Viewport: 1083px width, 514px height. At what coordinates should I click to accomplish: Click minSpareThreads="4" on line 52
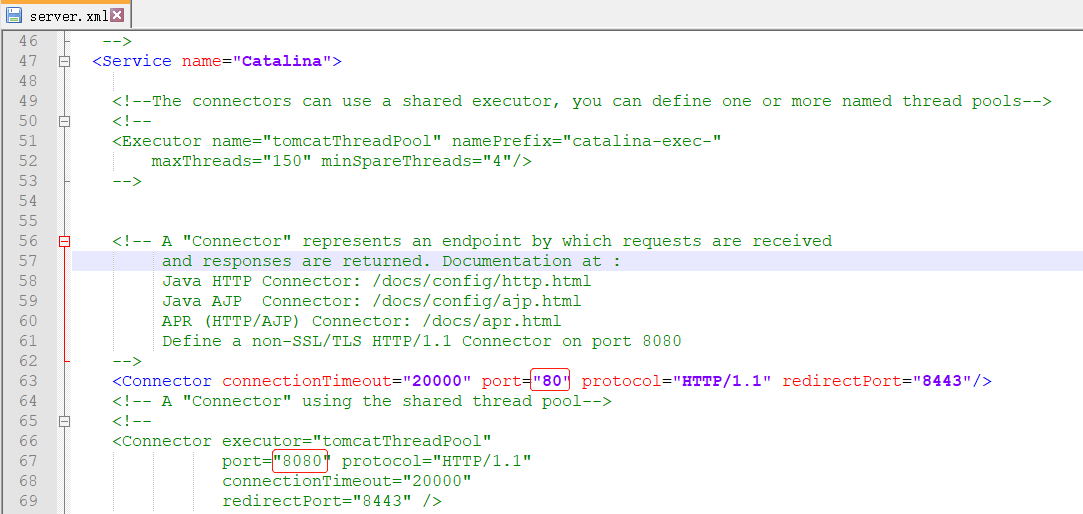[416, 162]
